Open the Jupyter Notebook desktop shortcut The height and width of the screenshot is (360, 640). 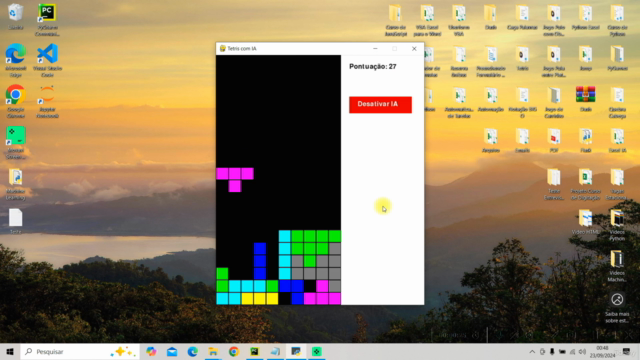click(x=47, y=101)
